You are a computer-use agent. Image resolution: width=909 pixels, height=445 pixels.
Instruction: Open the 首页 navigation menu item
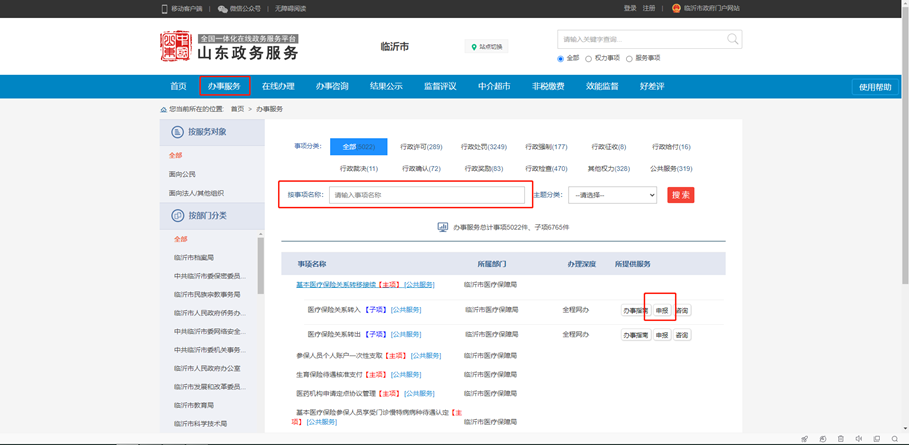(178, 86)
